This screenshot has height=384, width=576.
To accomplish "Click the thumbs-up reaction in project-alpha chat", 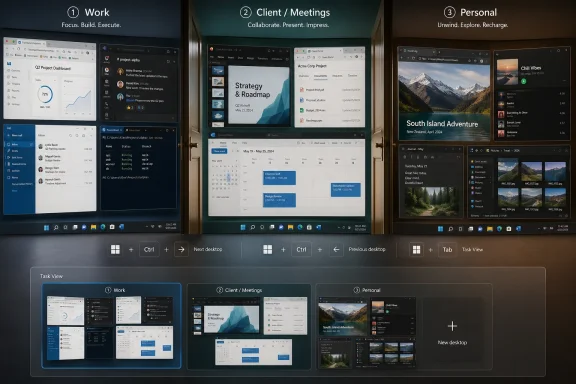I will click(x=130, y=108).
